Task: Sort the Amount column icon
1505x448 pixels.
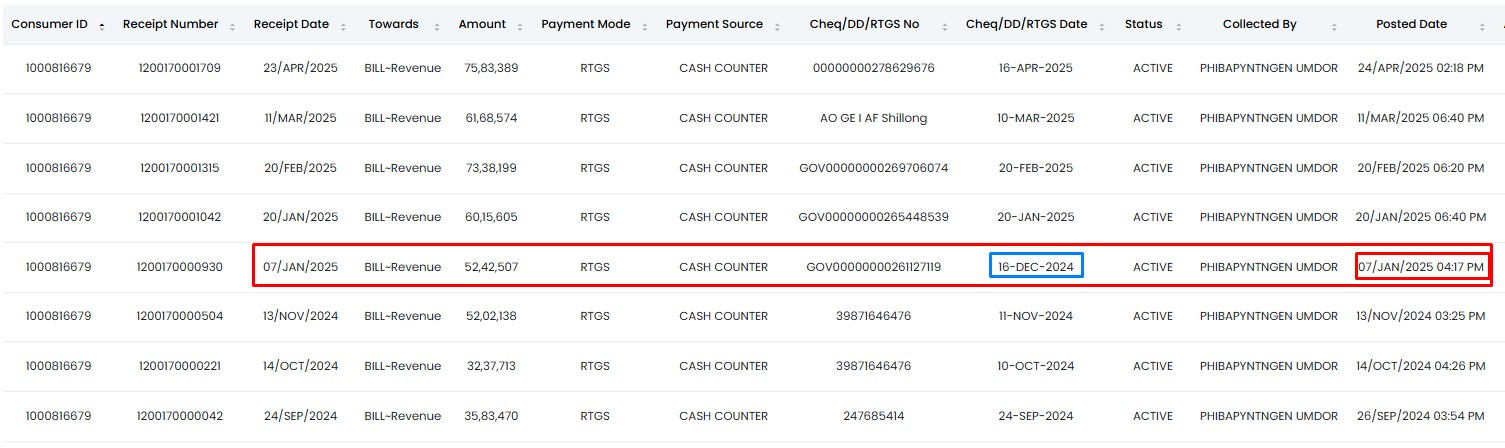Action: [520, 27]
